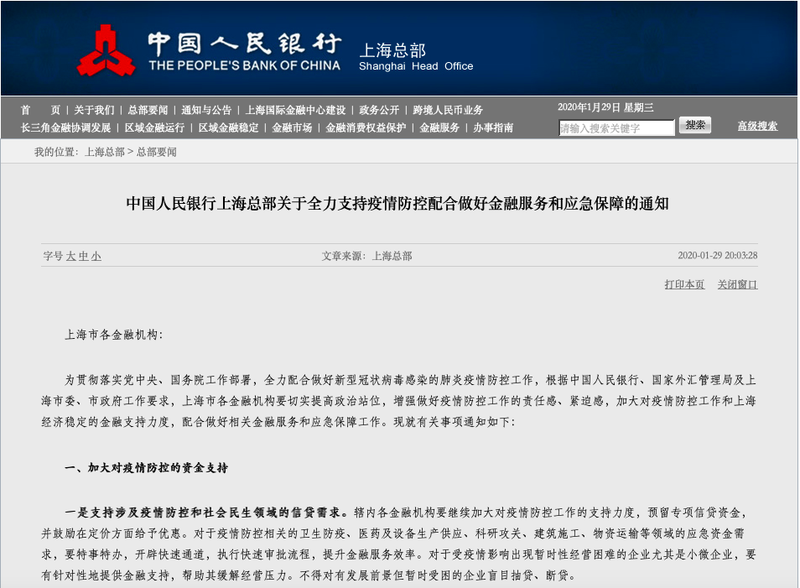Click the salutation 上海市各金融机构:
Viewport: 800px width, 588px height.
114,335
